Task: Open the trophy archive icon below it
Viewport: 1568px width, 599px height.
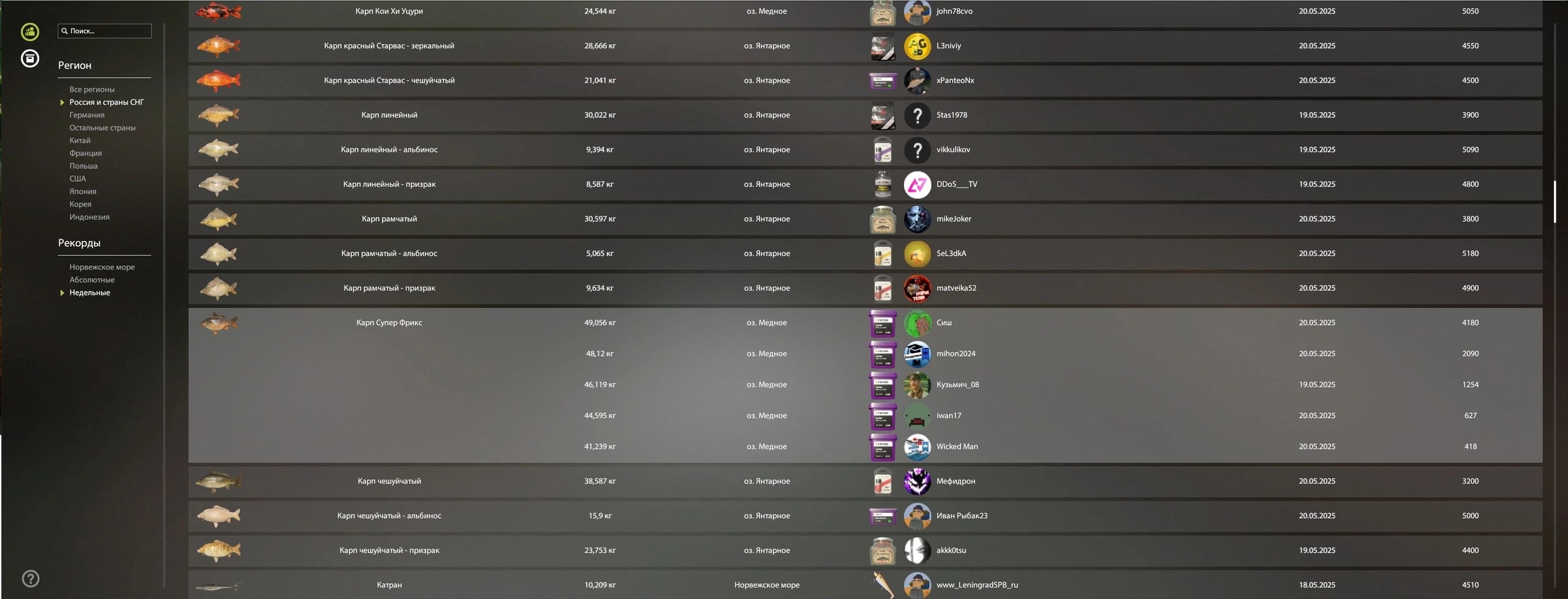Action: (x=30, y=58)
